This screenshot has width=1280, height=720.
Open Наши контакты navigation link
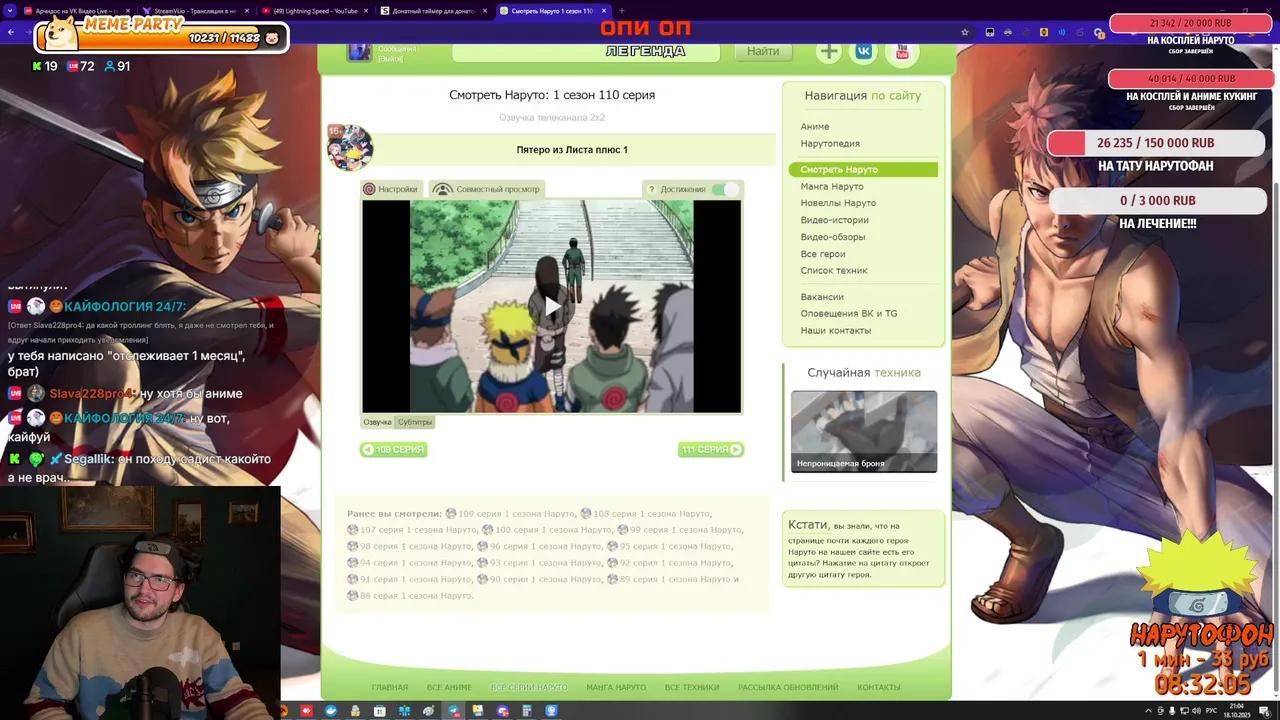pyautogui.click(x=836, y=331)
